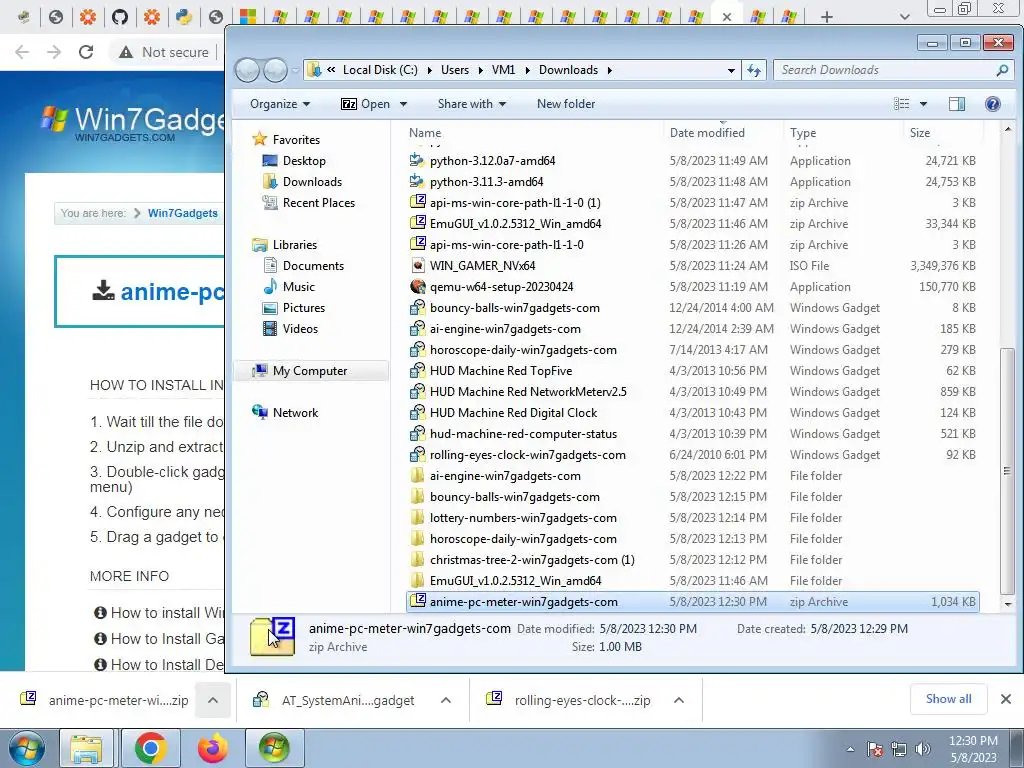Select ai-engine-win7gadgets-com gadget file icon
Screen dimensions: 1024x768
pyautogui.click(x=417, y=328)
